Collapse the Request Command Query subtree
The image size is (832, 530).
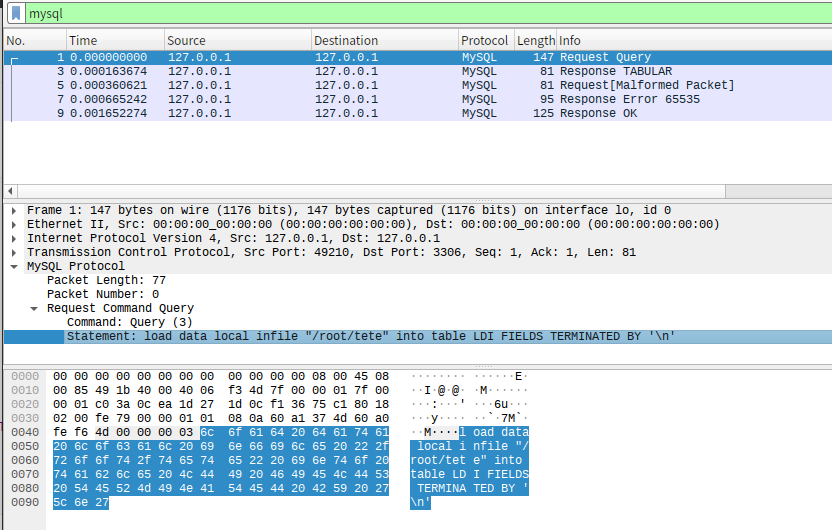tap(34, 309)
